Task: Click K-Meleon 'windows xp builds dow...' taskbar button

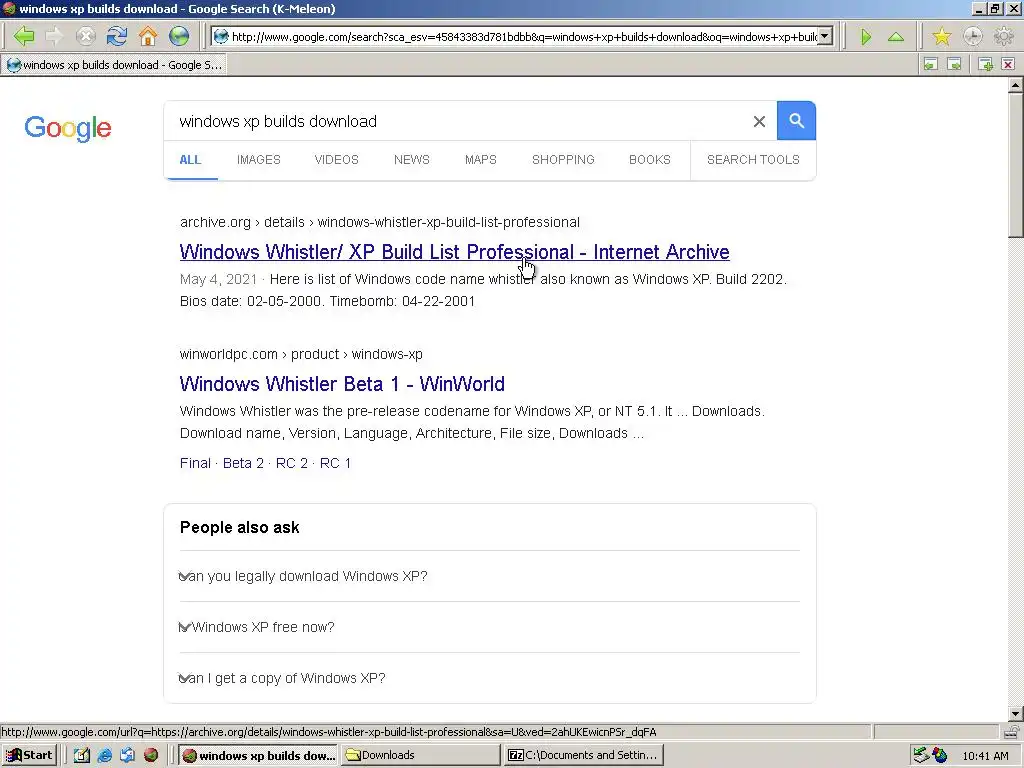Action: click(x=259, y=756)
